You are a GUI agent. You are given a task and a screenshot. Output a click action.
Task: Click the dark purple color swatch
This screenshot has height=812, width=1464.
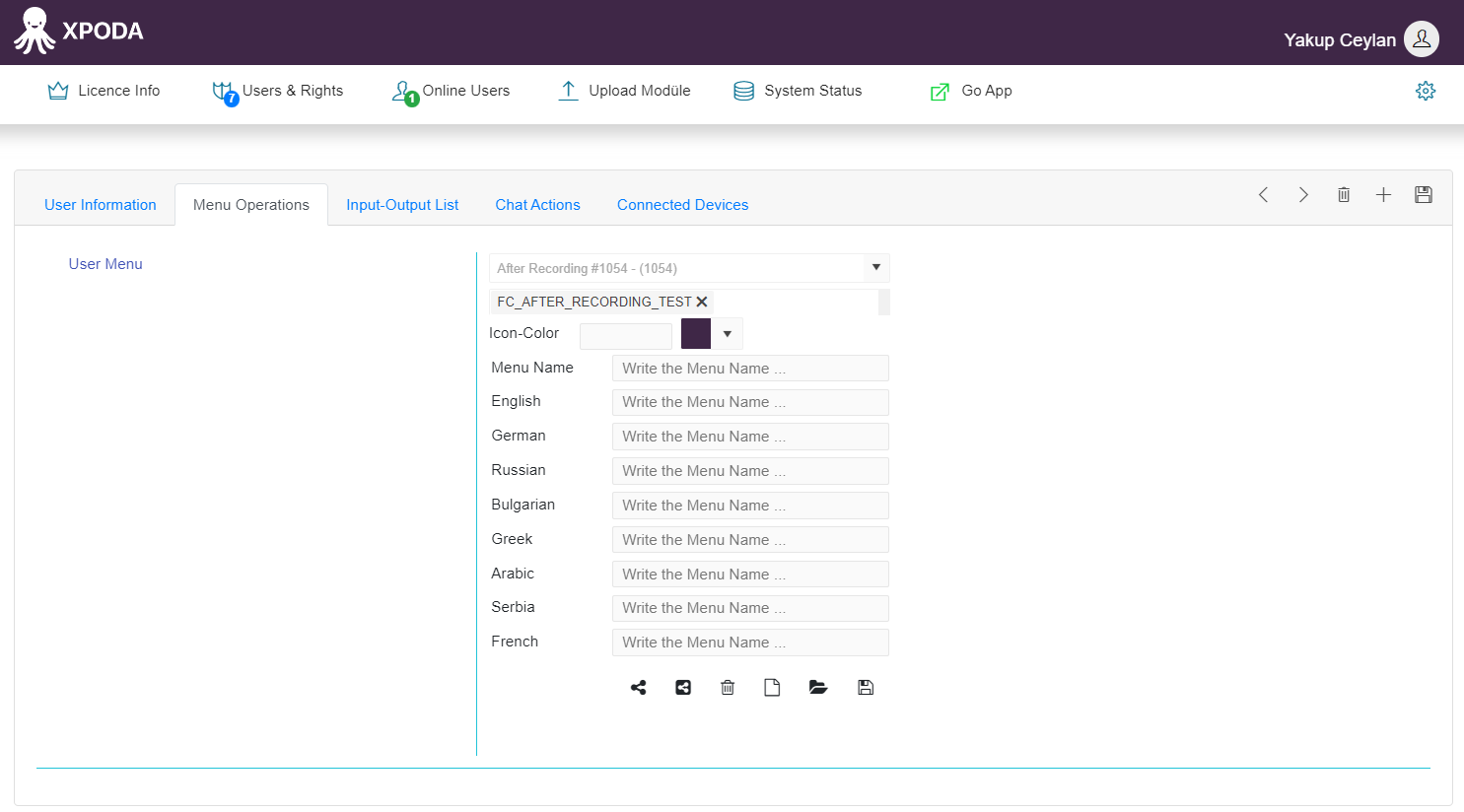click(696, 333)
